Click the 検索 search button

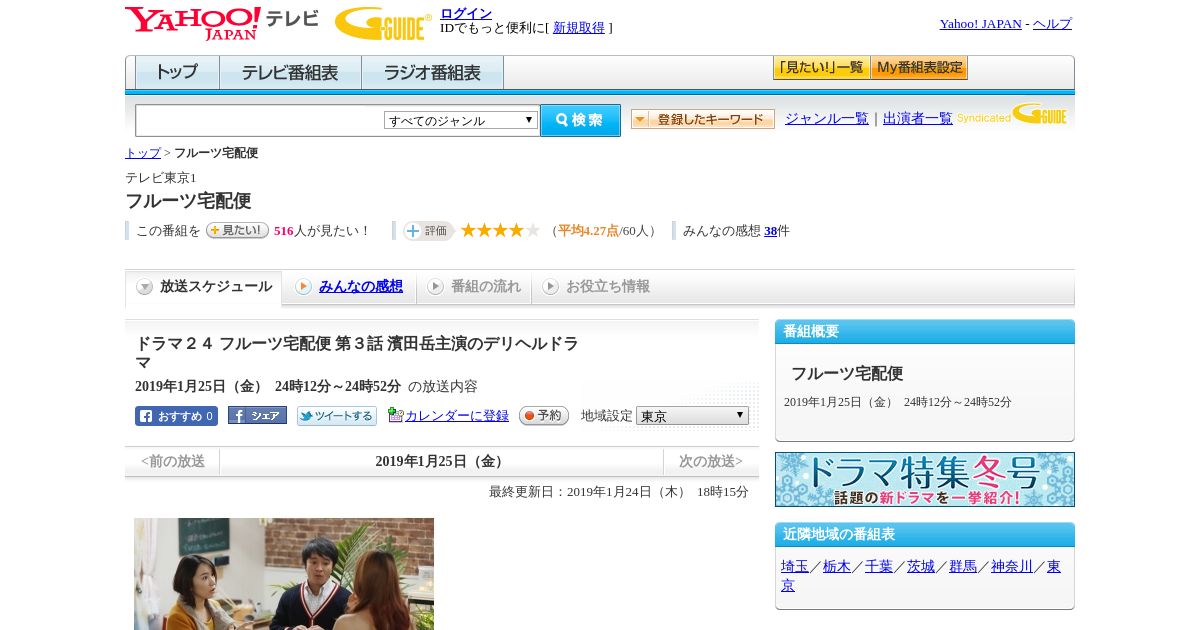580,120
